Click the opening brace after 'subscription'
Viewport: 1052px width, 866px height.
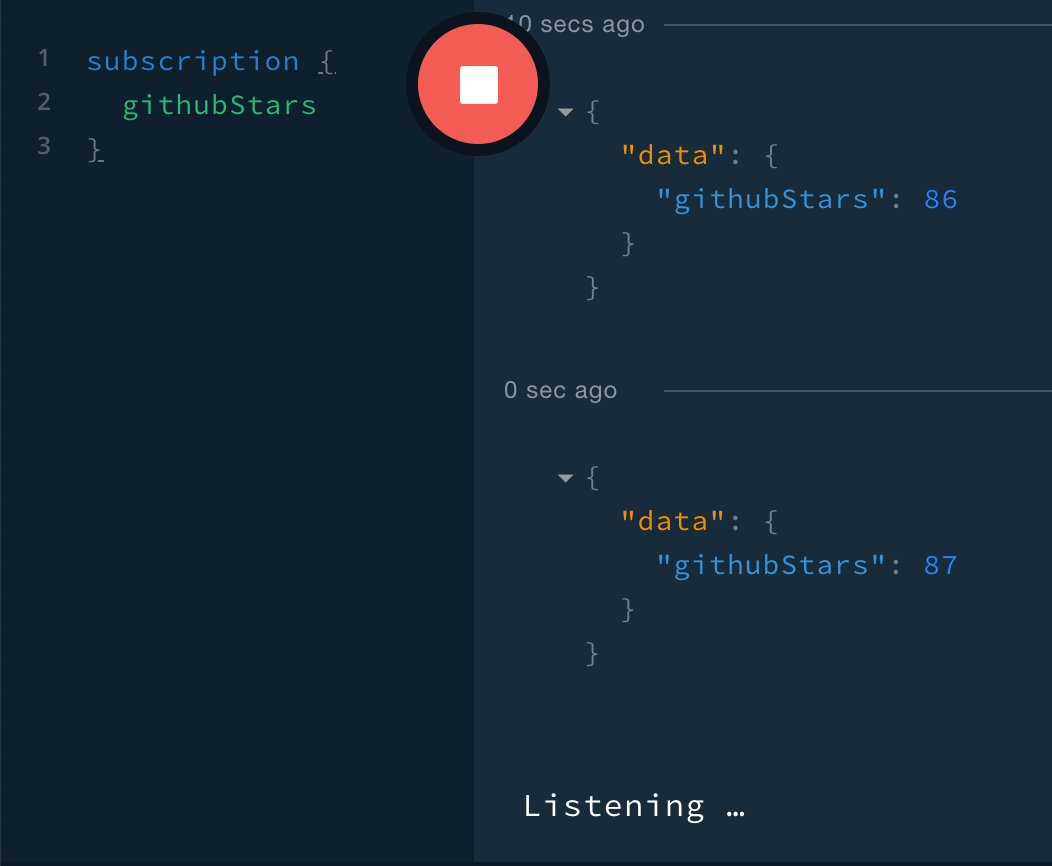(327, 62)
